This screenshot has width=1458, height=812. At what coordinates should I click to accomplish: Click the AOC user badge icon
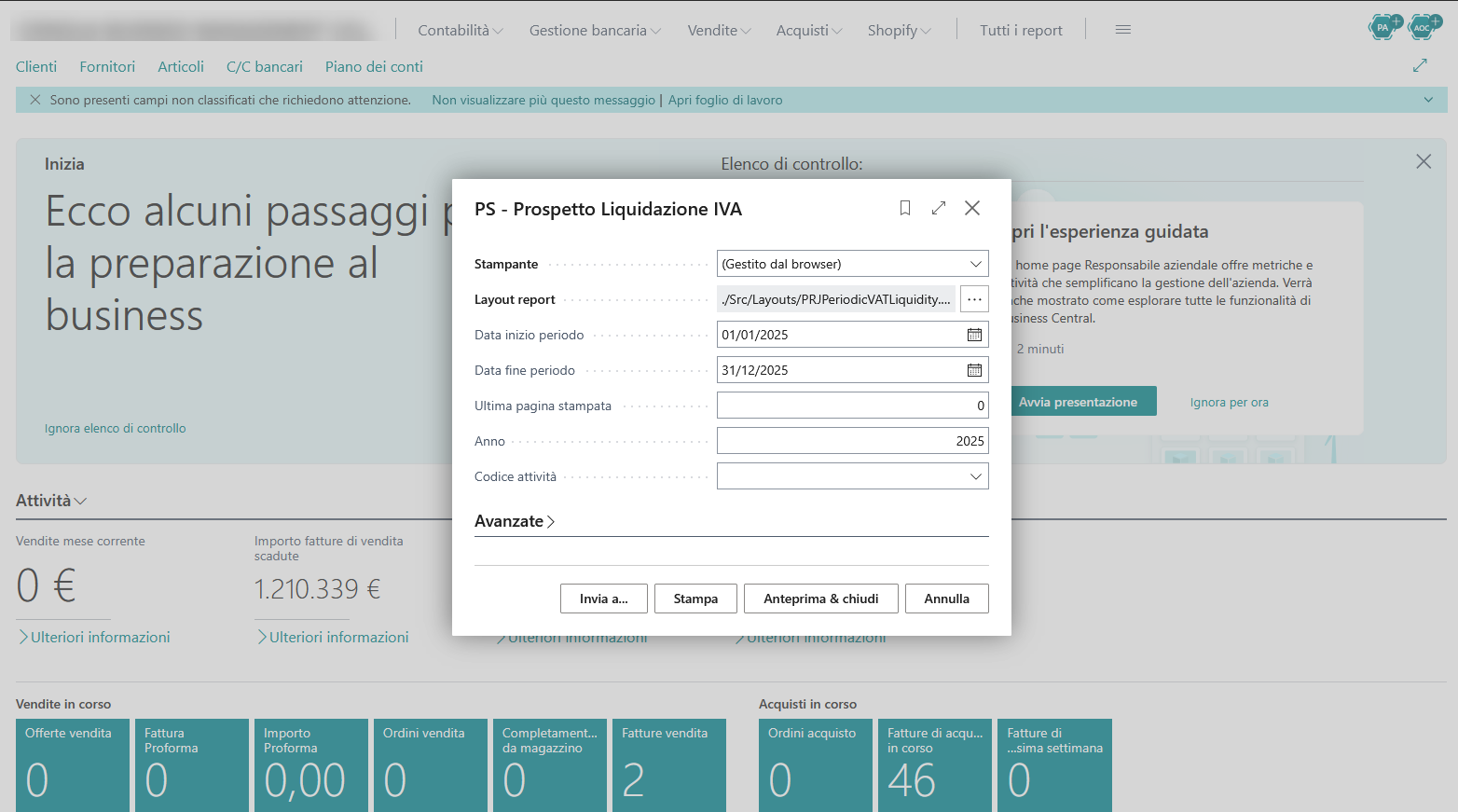[x=1424, y=27]
